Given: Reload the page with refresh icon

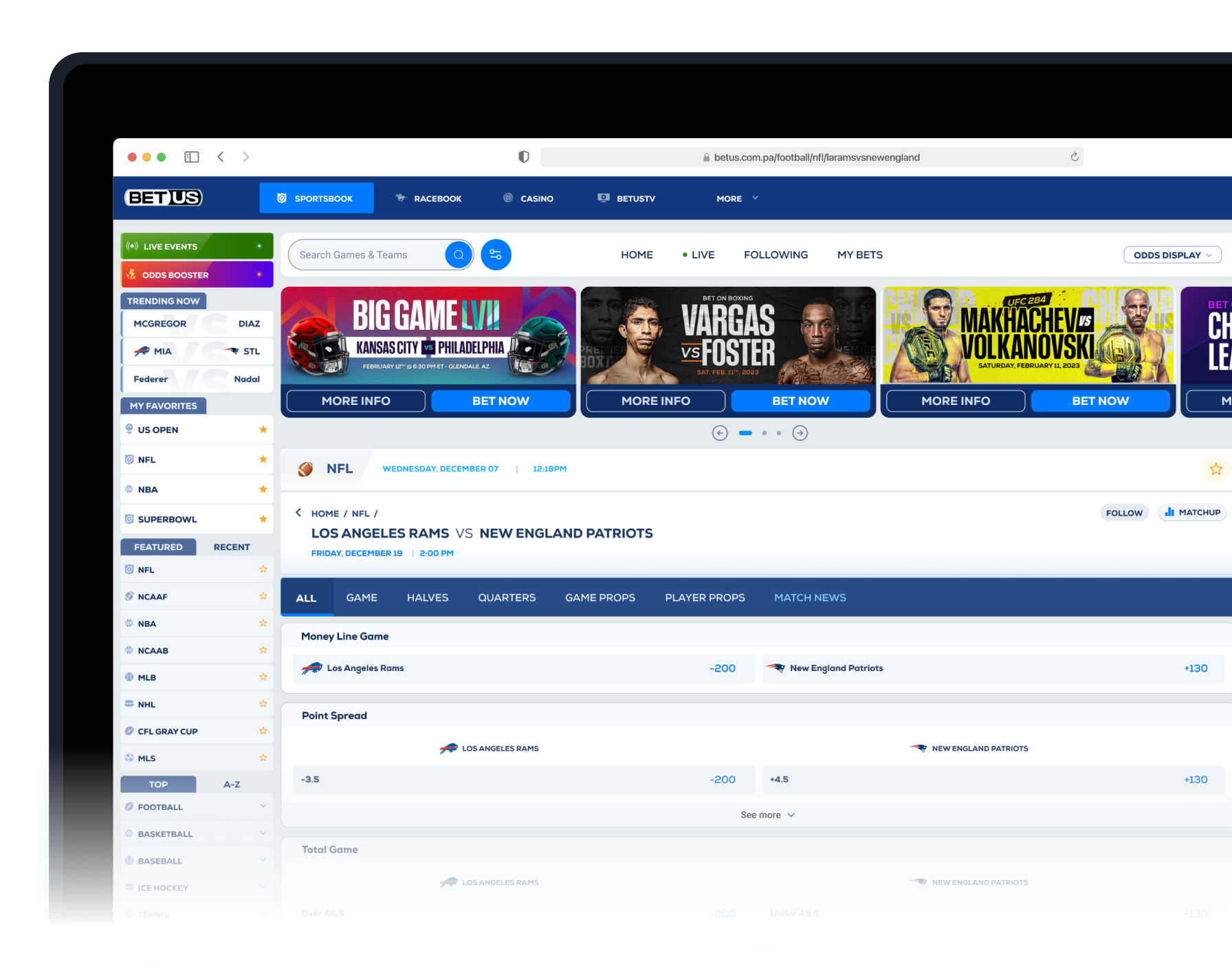Looking at the screenshot, I should coord(1075,157).
